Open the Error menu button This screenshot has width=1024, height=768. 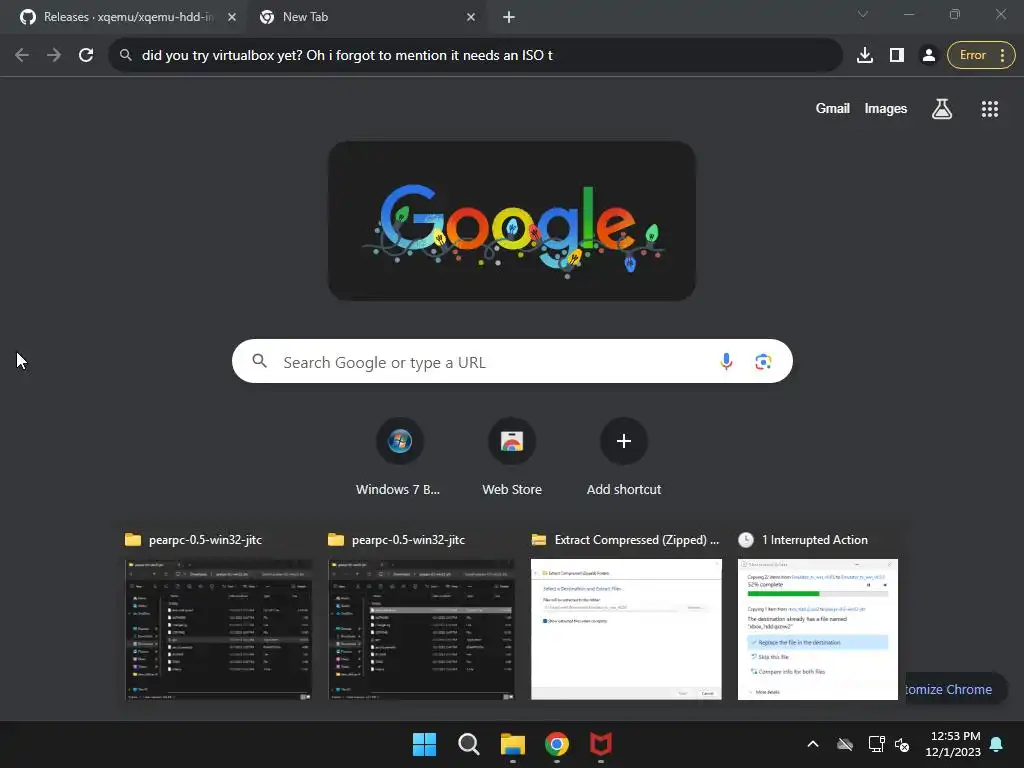point(981,56)
